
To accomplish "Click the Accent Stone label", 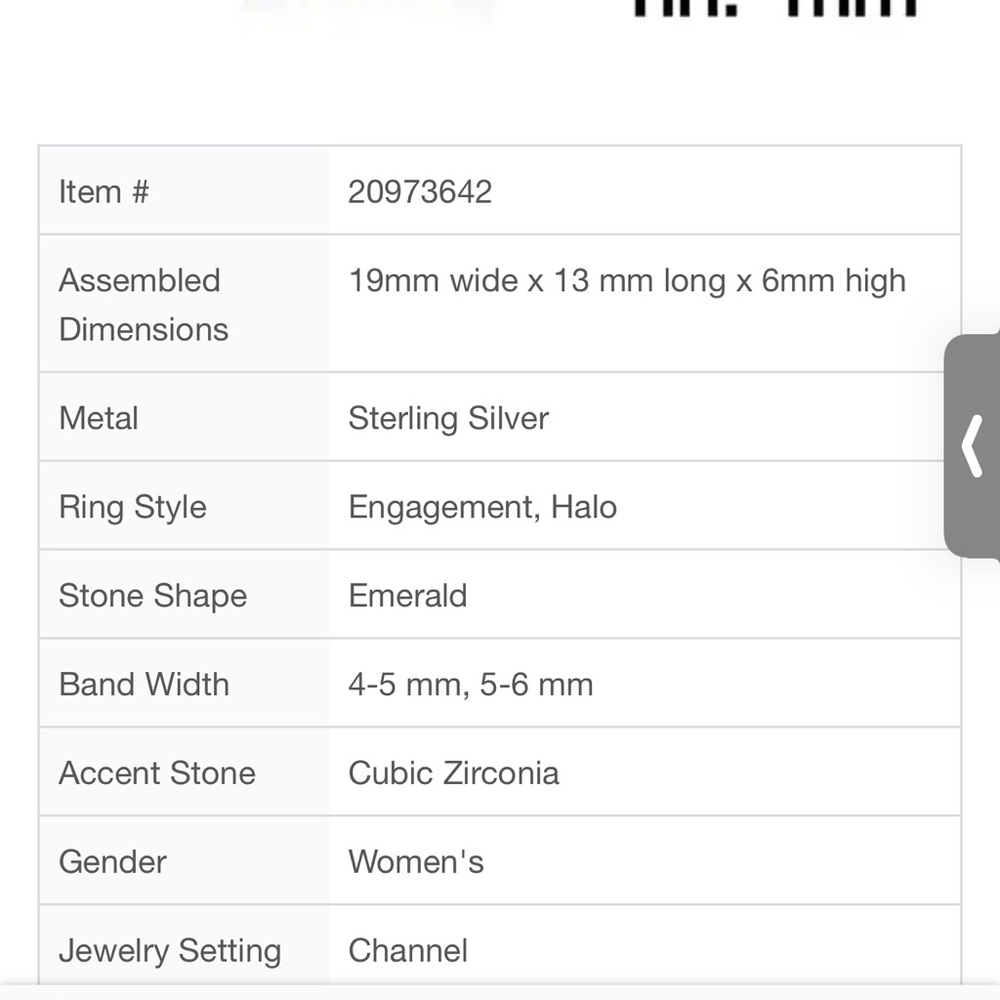I will [x=157, y=773].
